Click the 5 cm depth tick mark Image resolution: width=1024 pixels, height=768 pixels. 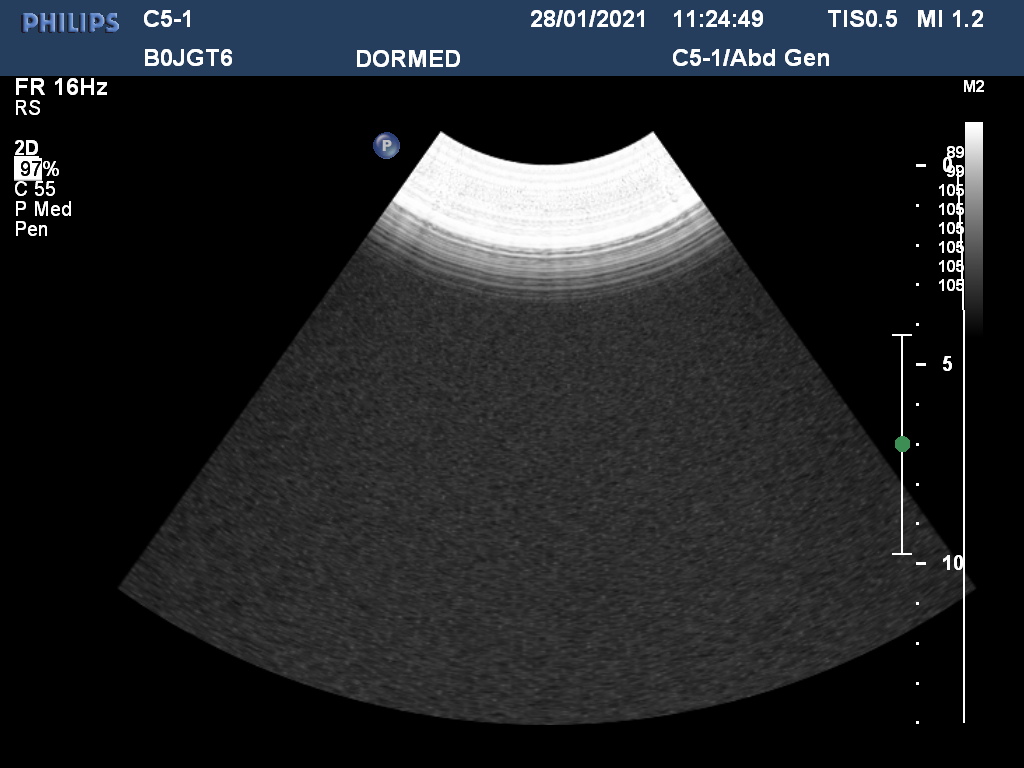tap(920, 364)
